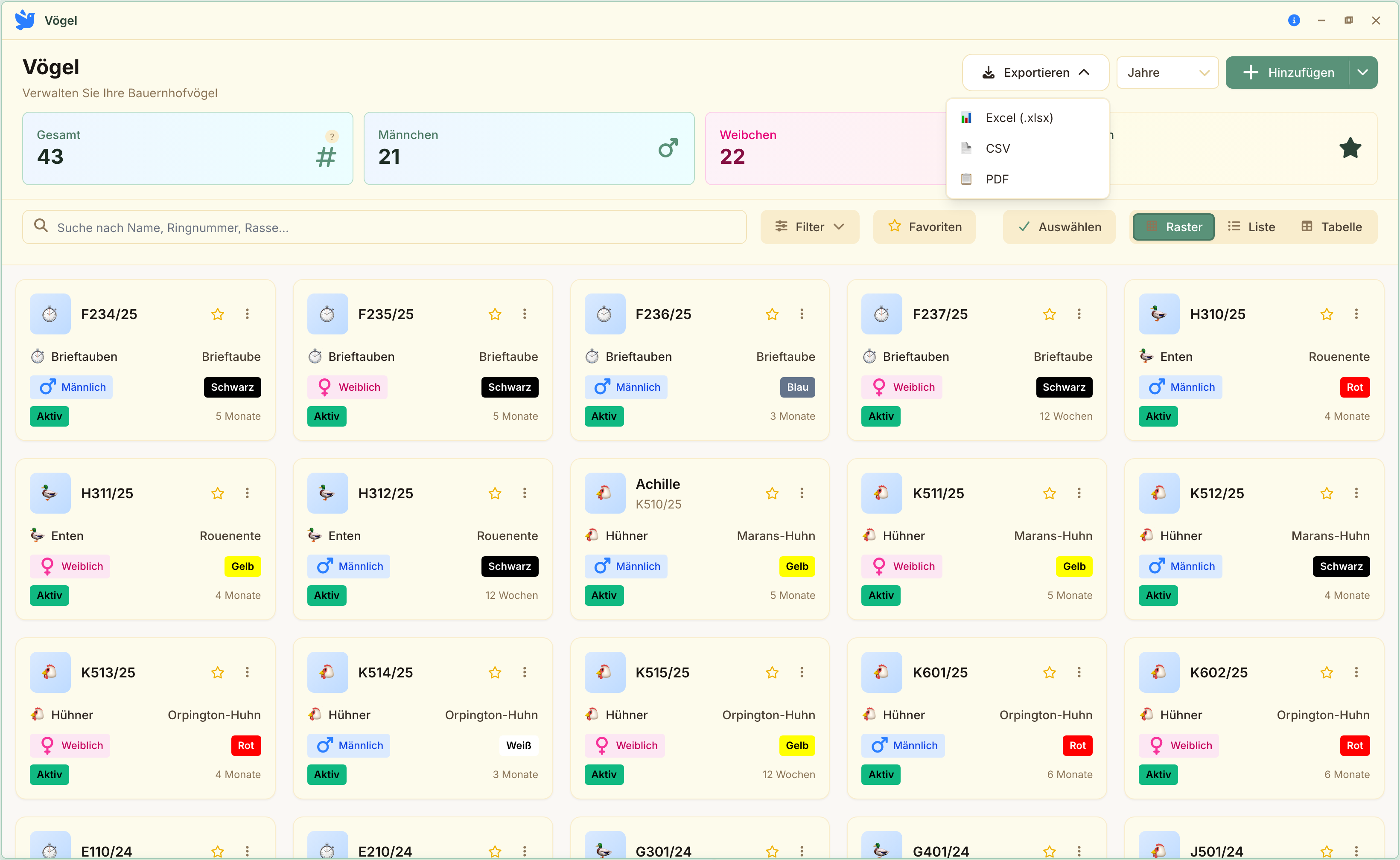Open the Filter dropdown

coord(810,227)
